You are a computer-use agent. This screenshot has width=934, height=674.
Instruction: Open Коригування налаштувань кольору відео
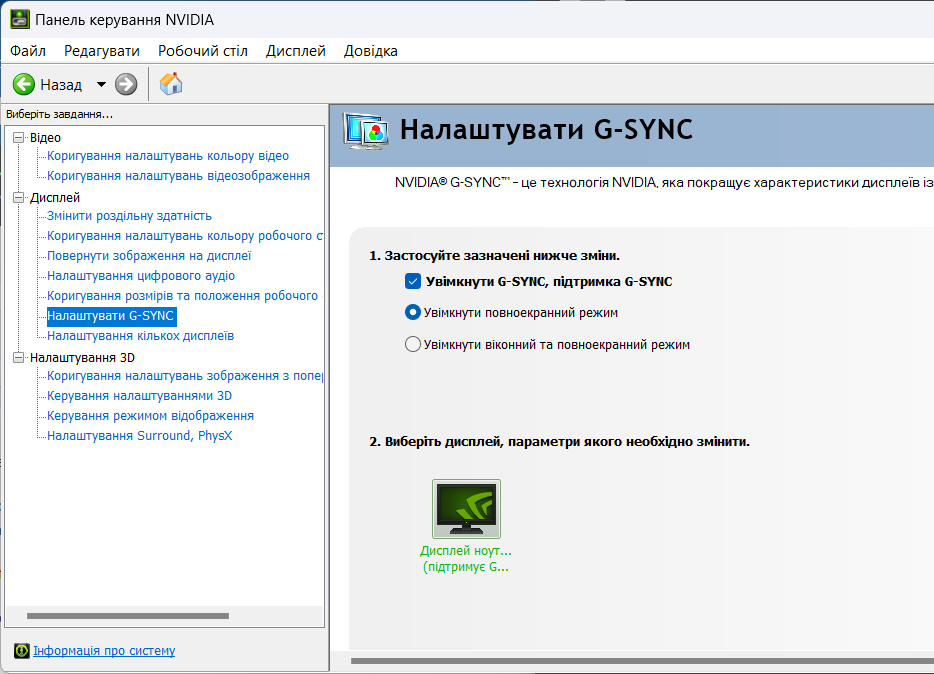click(168, 156)
